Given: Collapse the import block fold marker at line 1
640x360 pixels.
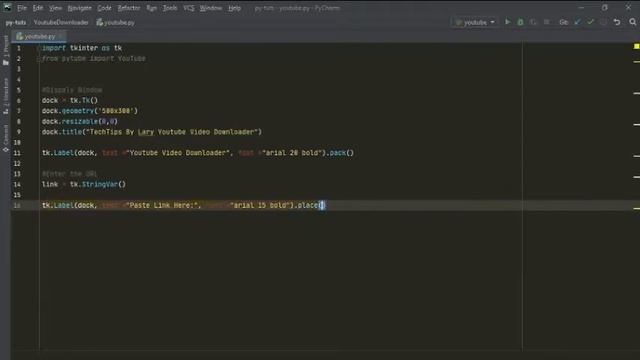Looking at the screenshot, I should point(39,48).
